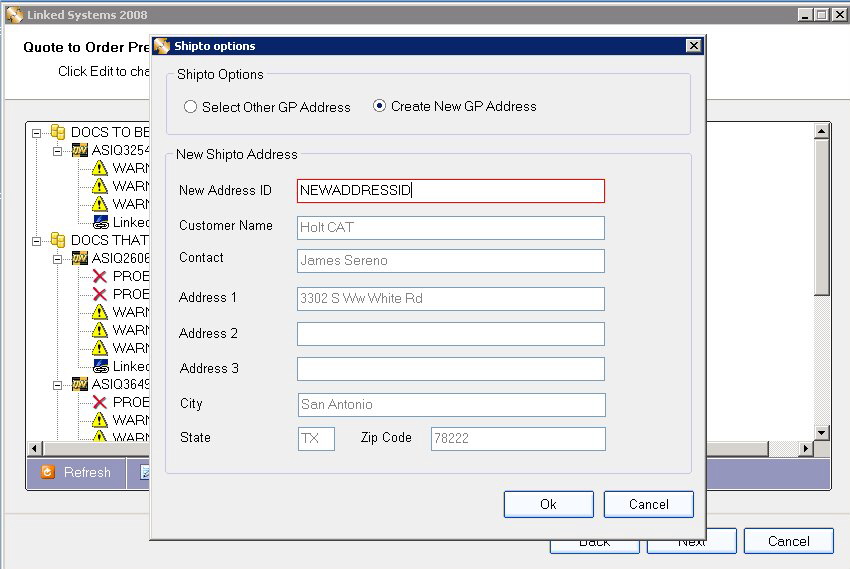
Task: Click the Refresh button
Action: [x=76, y=473]
